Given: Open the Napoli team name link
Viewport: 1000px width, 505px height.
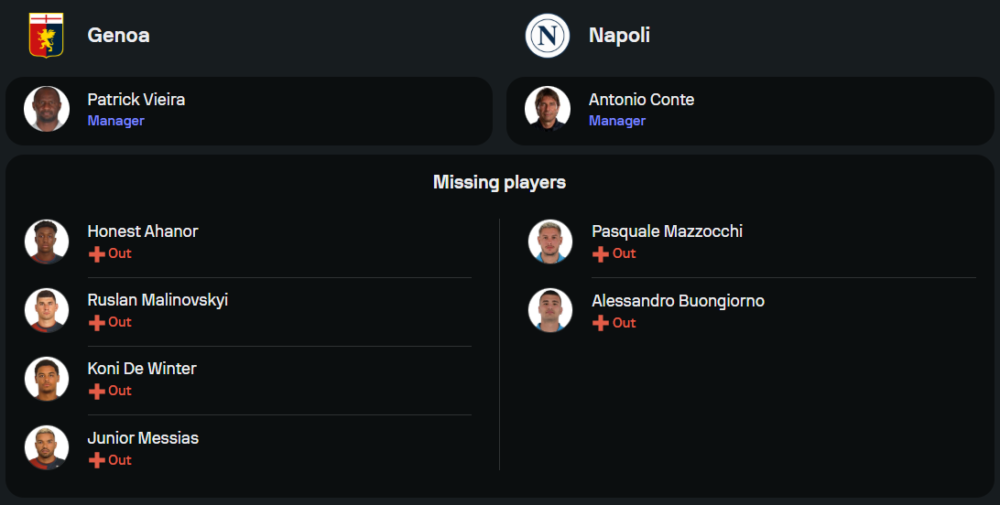Looking at the screenshot, I should pyautogui.click(x=619, y=35).
